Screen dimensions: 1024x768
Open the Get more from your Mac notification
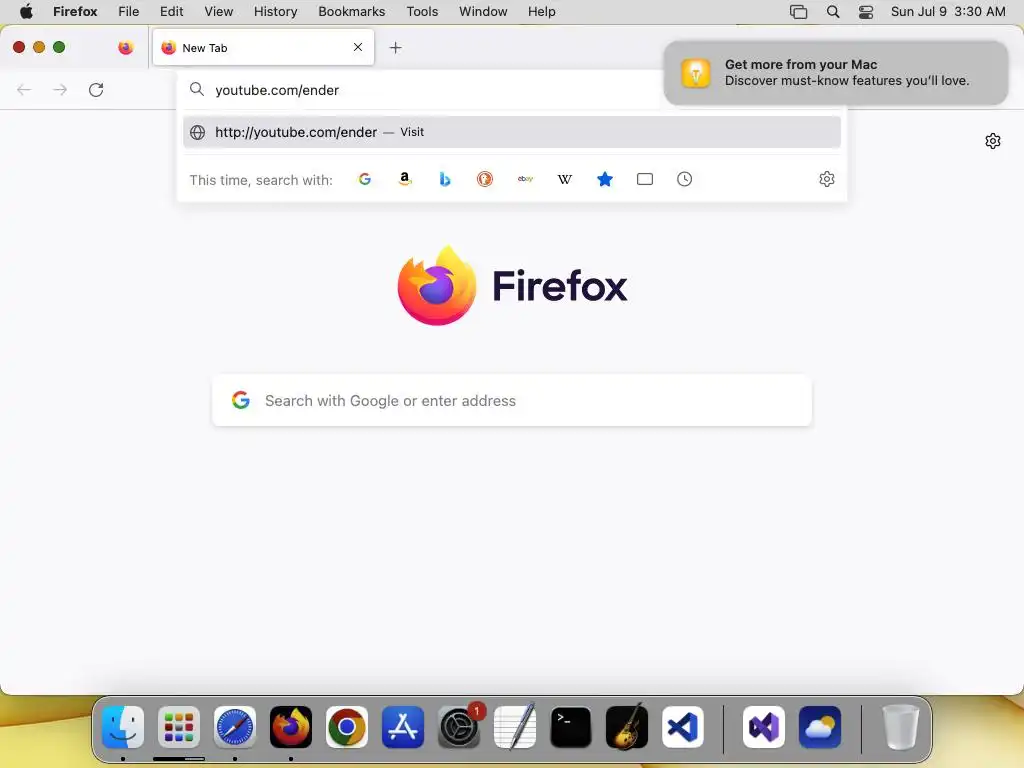835,72
